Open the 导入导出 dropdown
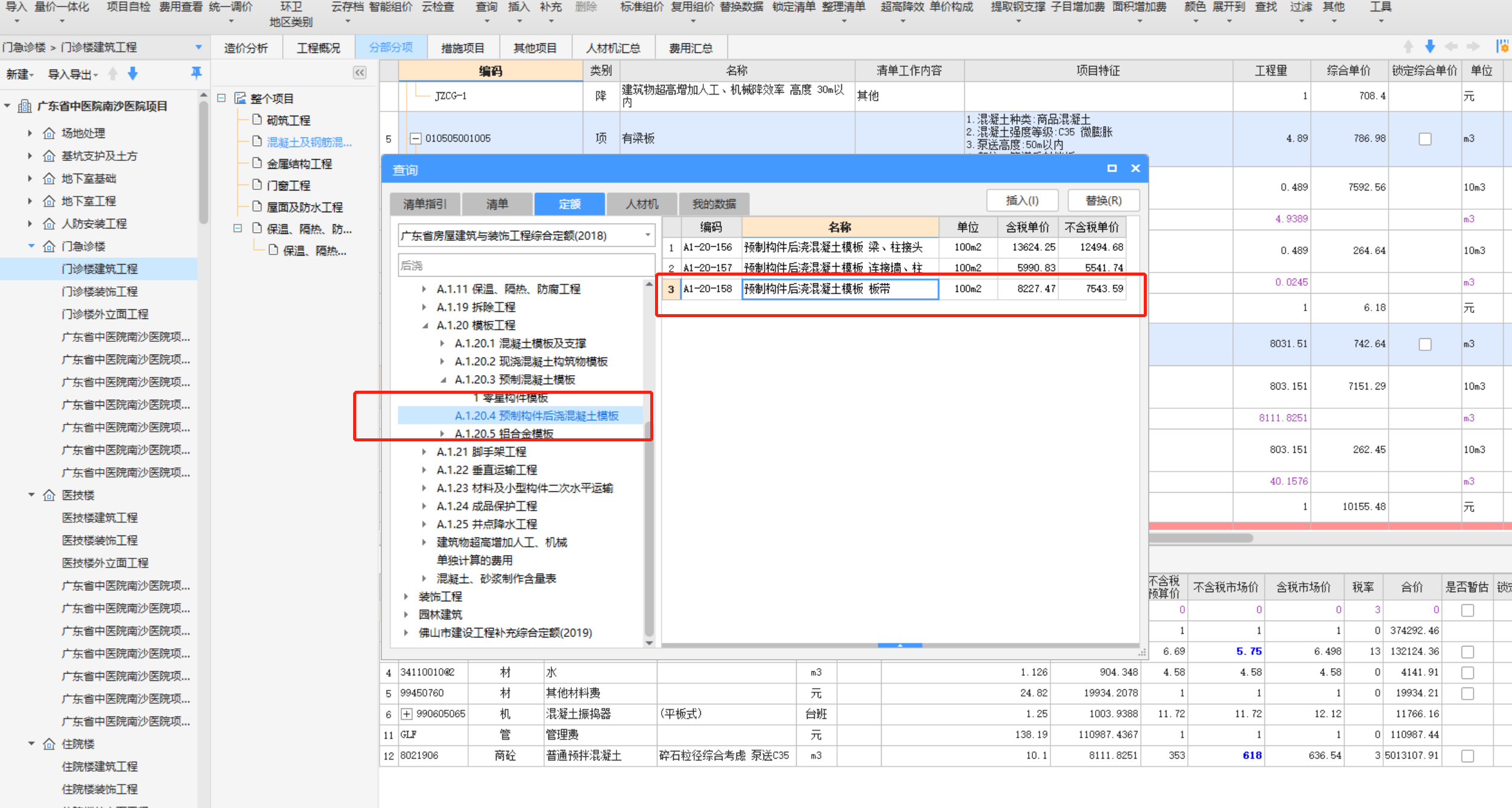 tap(72, 74)
